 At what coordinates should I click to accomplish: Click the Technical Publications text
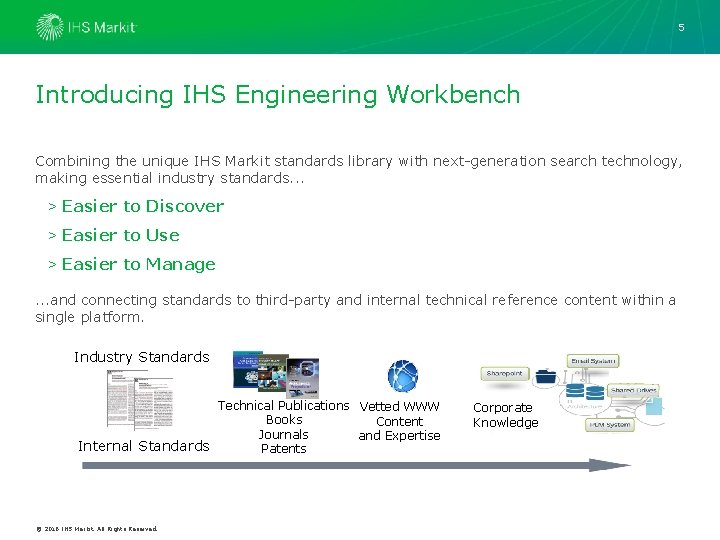[x=283, y=405]
